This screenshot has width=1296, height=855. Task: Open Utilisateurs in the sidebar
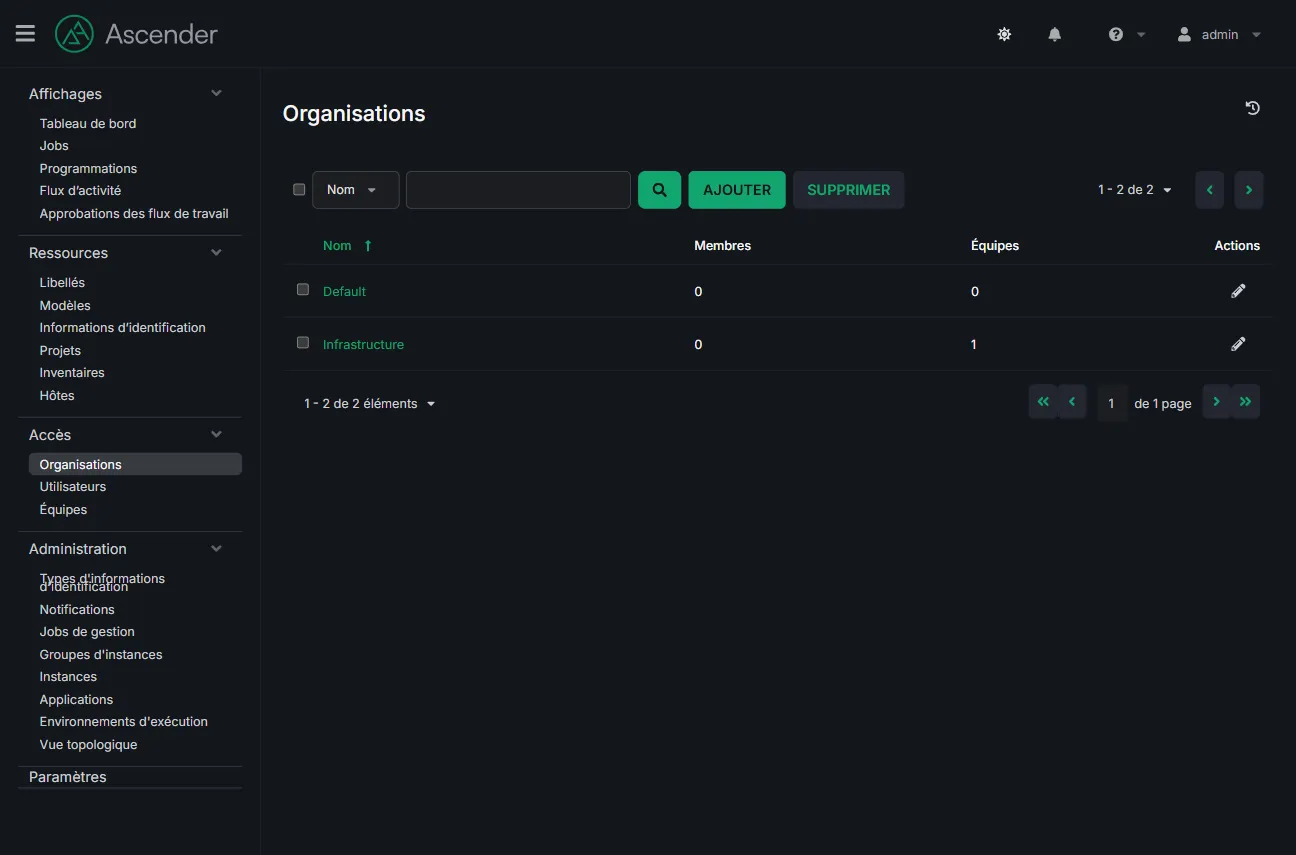pyautogui.click(x=73, y=487)
